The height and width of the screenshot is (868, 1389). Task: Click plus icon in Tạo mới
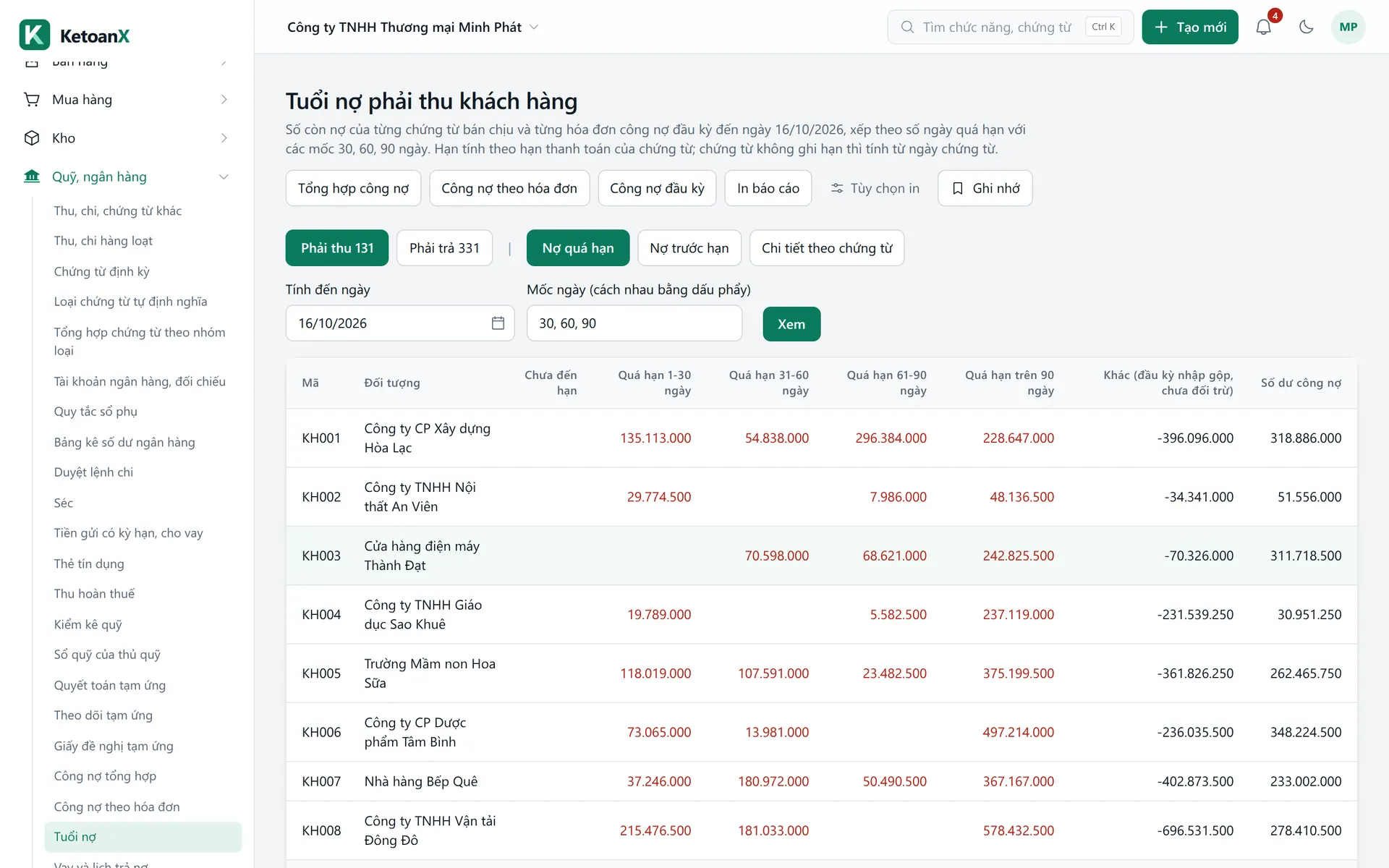point(1161,27)
